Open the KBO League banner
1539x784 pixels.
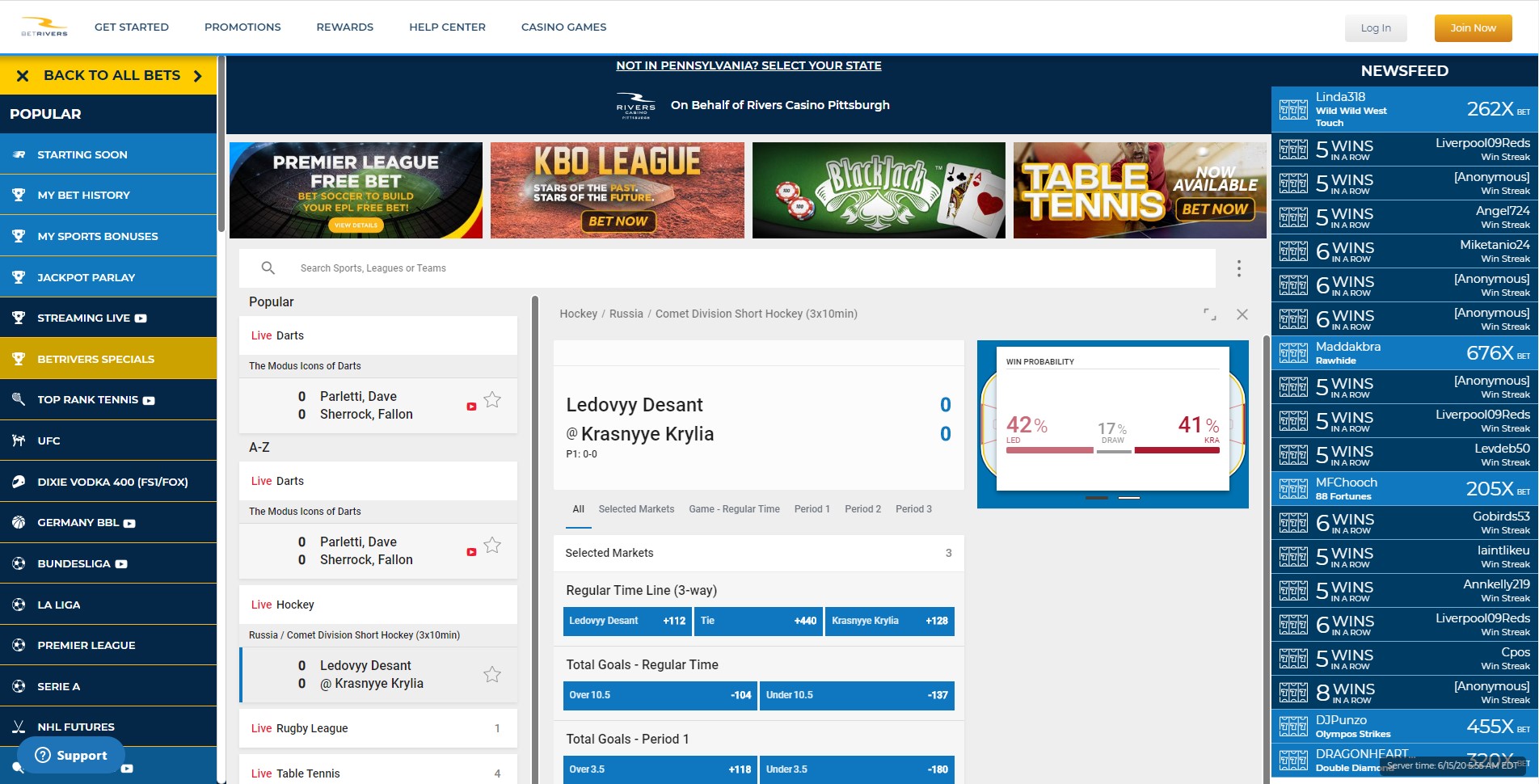pyautogui.click(x=617, y=191)
